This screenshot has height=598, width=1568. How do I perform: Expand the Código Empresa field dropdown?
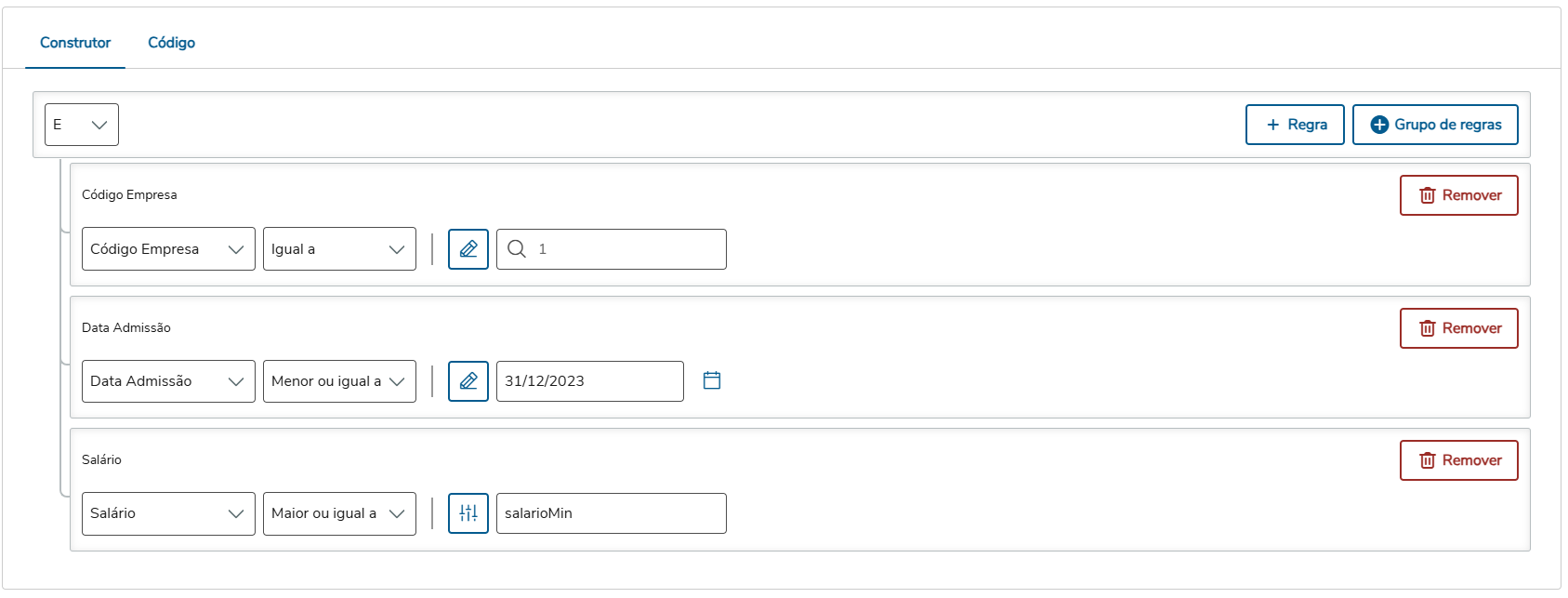[x=168, y=249]
